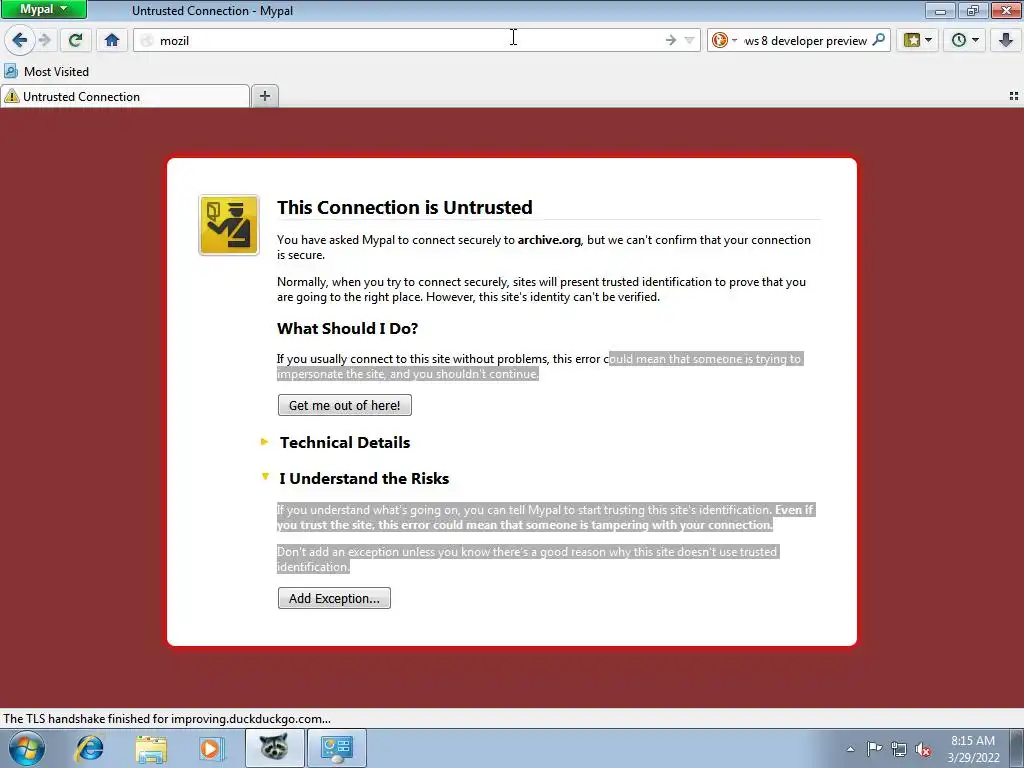Click the yellow passport officer warning icon

pyautogui.click(x=229, y=225)
